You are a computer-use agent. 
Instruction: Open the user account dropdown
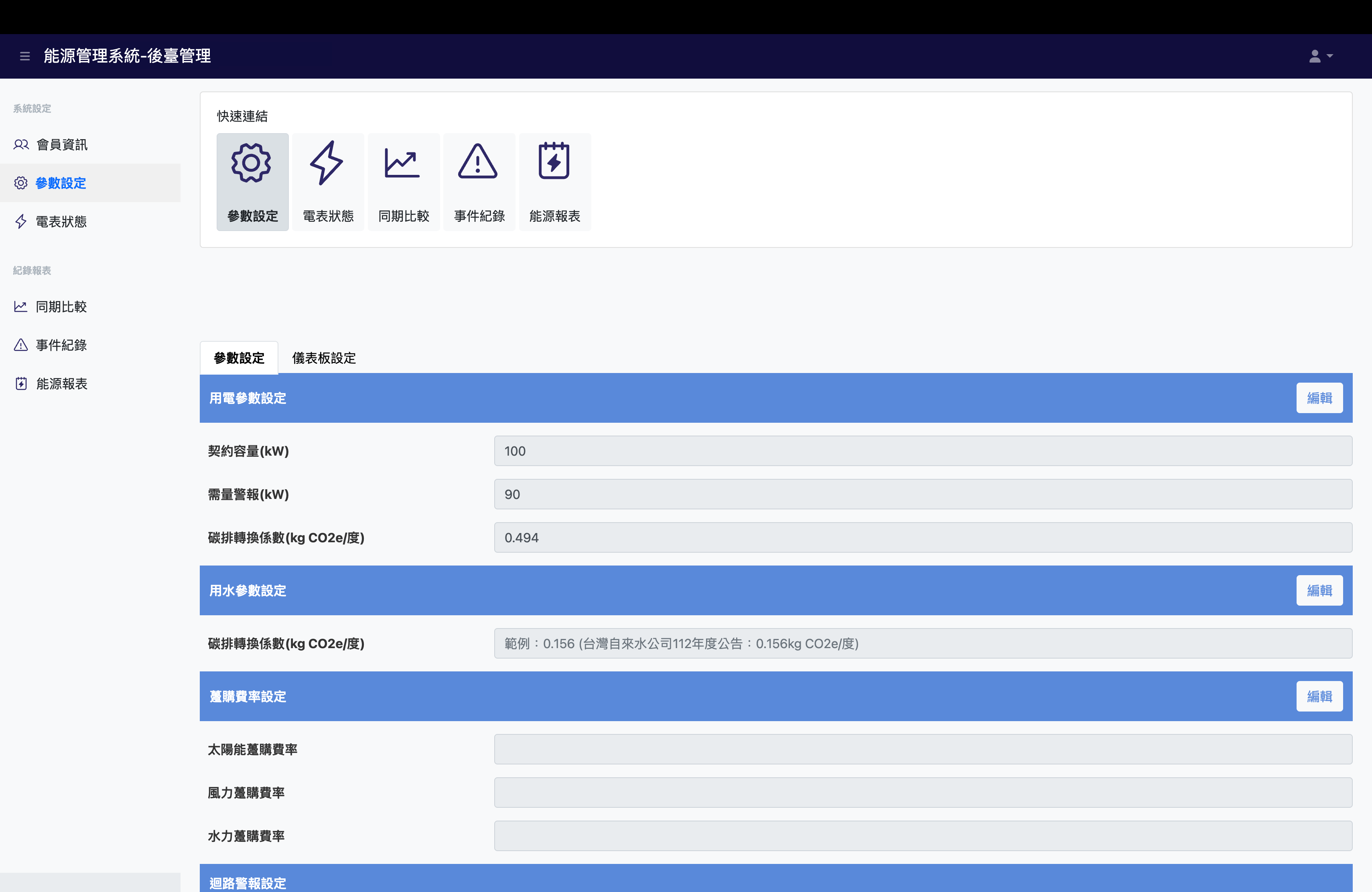point(1320,56)
